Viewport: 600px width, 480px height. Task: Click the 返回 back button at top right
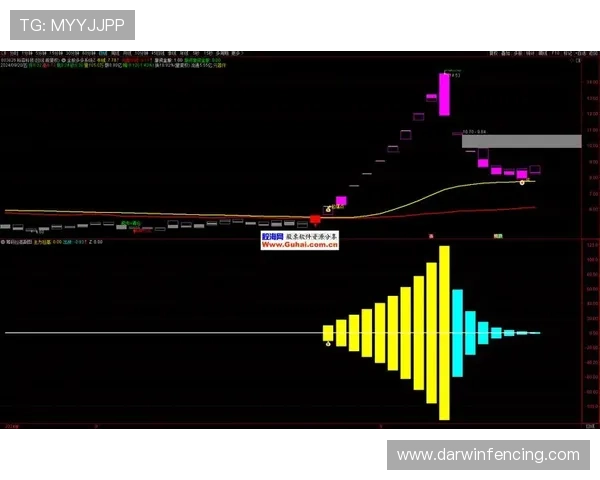pyautogui.click(x=590, y=52)
